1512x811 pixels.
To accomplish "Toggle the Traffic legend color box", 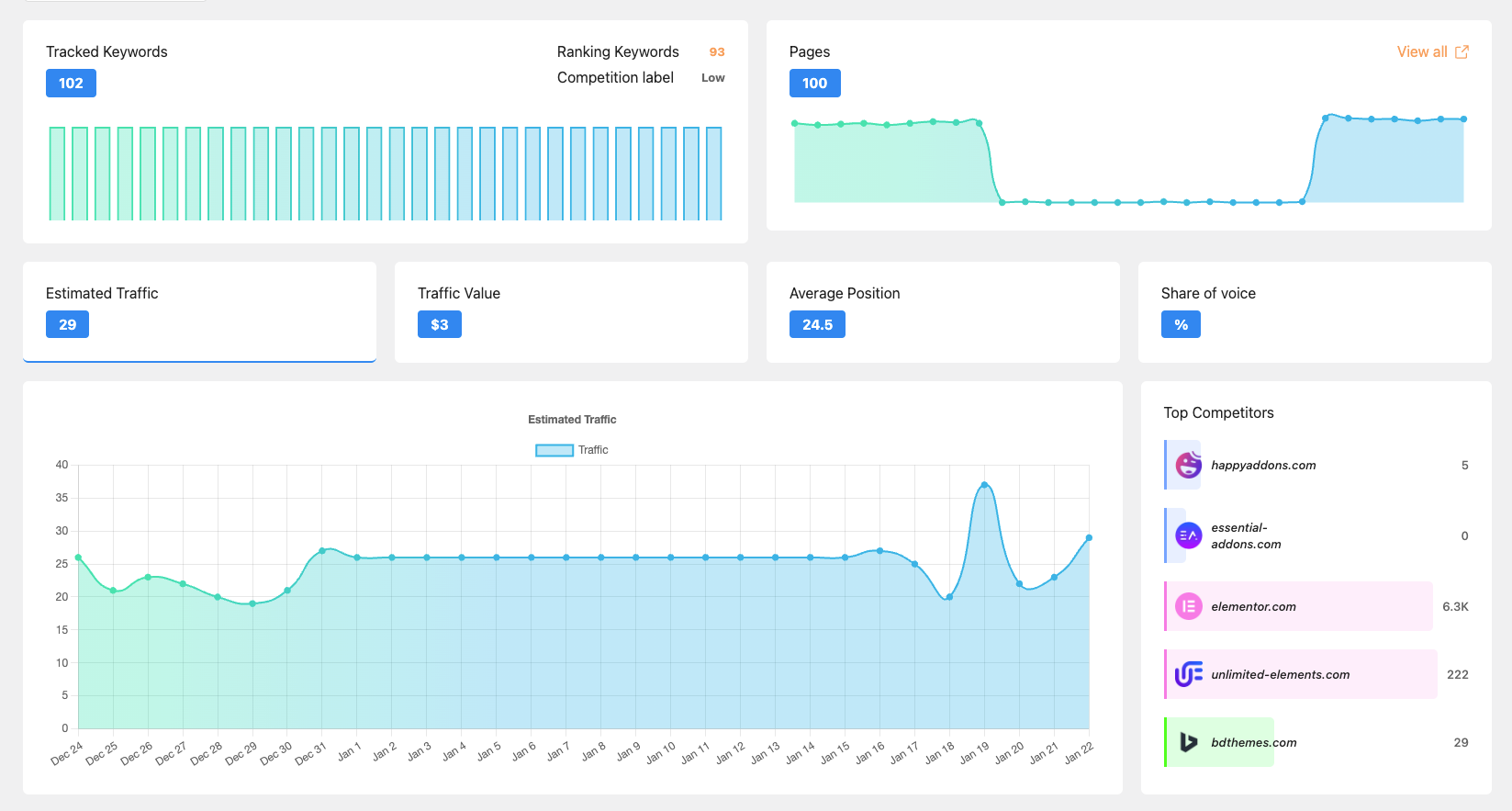I will point(554,450).
